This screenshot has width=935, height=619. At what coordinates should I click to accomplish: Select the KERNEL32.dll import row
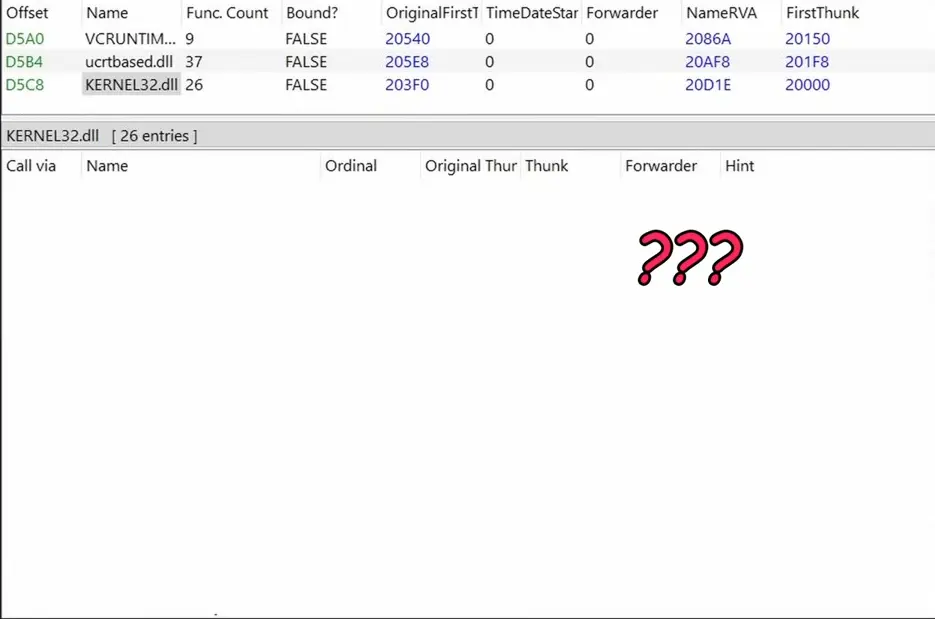[131, 85]
